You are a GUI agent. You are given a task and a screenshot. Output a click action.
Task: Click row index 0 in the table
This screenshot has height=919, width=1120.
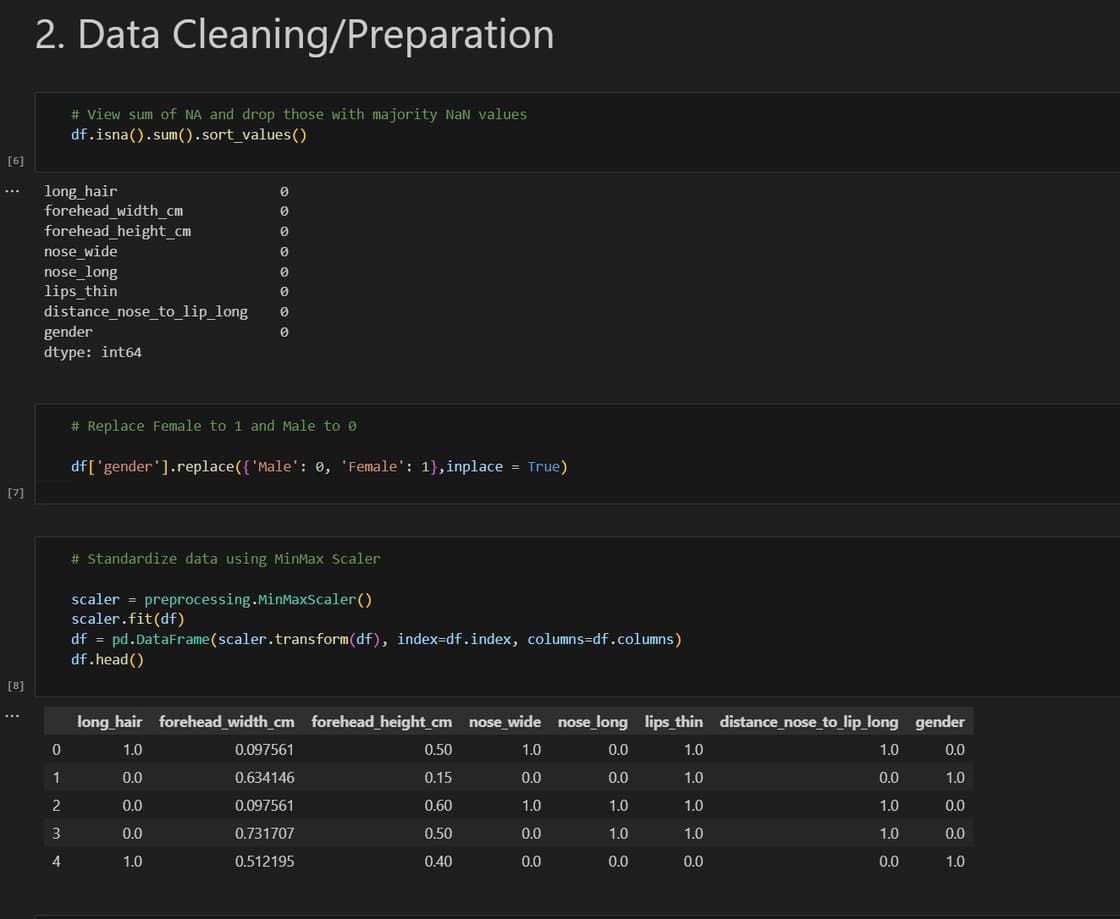(x=56, y=750)
